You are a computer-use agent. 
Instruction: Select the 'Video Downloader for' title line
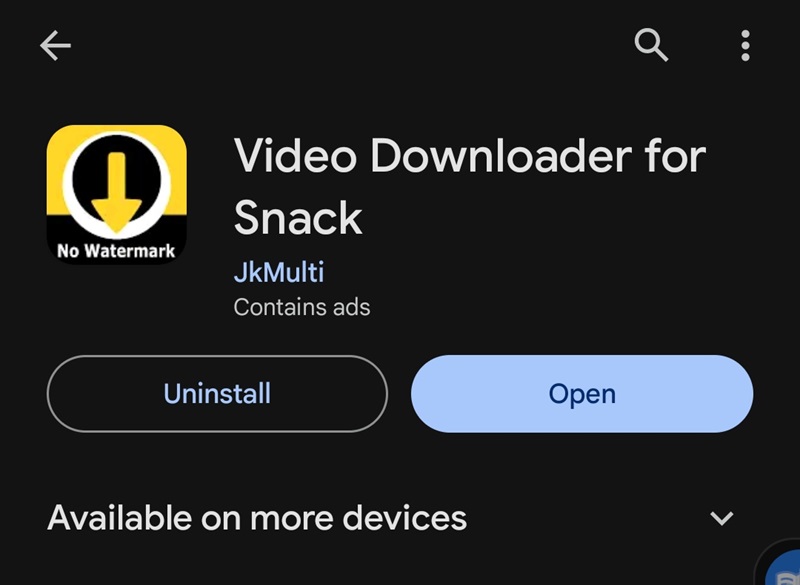point(470,156)
